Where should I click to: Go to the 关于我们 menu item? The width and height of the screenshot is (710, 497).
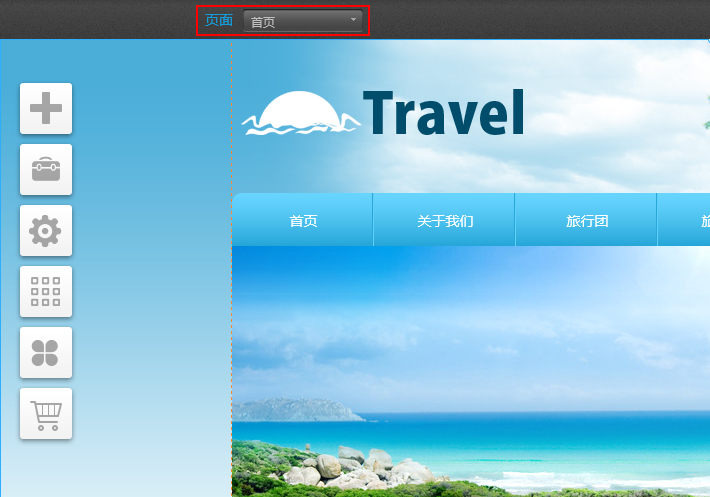[x=445, y=221]
